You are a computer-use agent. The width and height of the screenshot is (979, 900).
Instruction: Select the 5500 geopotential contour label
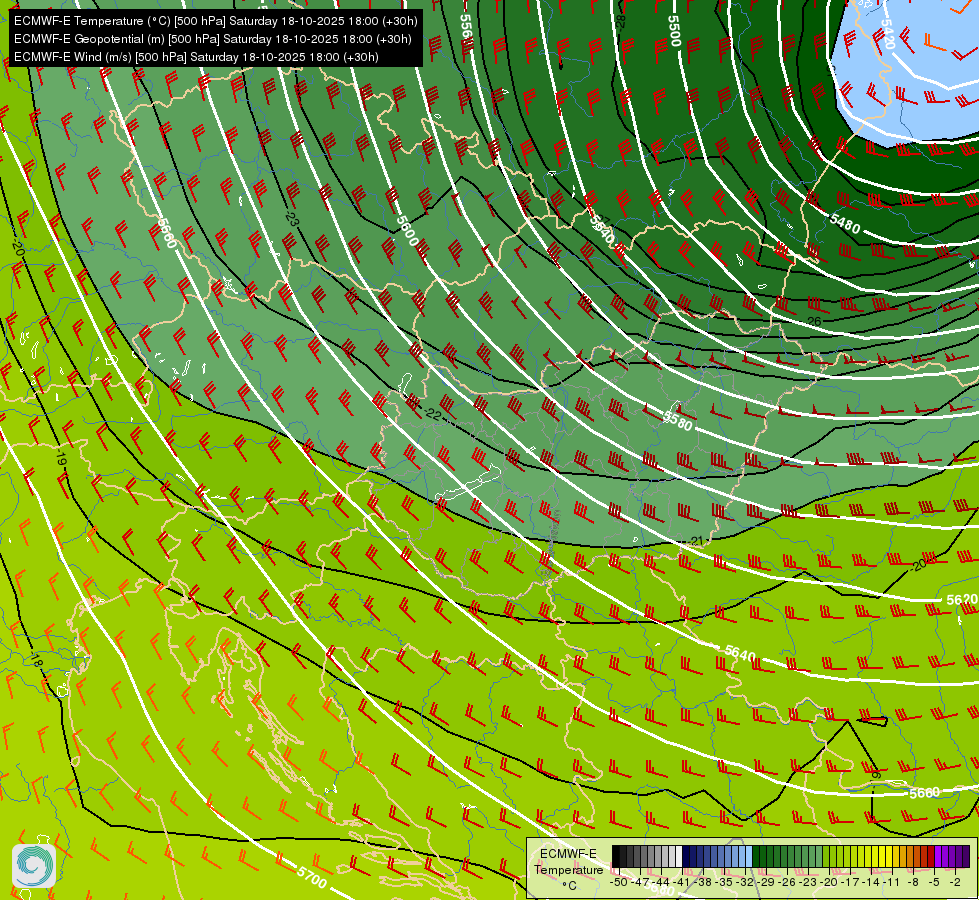(674, 31)
